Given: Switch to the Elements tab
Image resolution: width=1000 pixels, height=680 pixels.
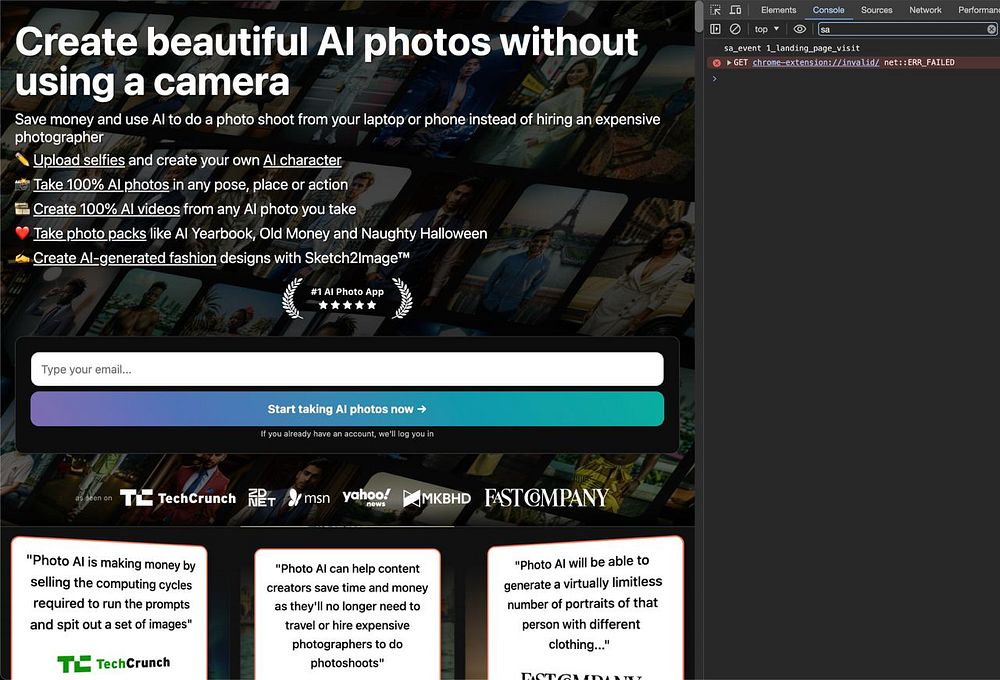Looking at the screenshot, I should (778, 10).
